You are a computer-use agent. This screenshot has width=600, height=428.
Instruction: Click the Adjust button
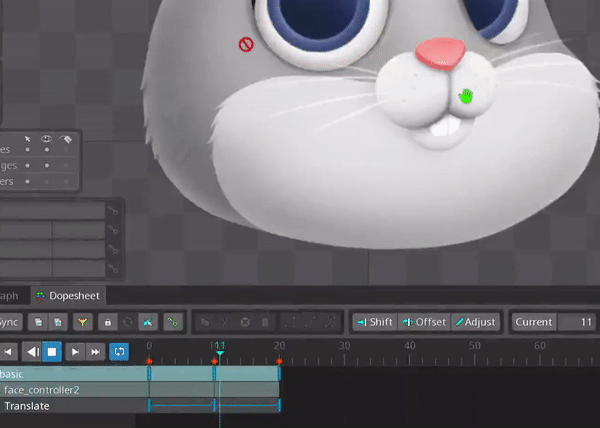pos(476,322)
